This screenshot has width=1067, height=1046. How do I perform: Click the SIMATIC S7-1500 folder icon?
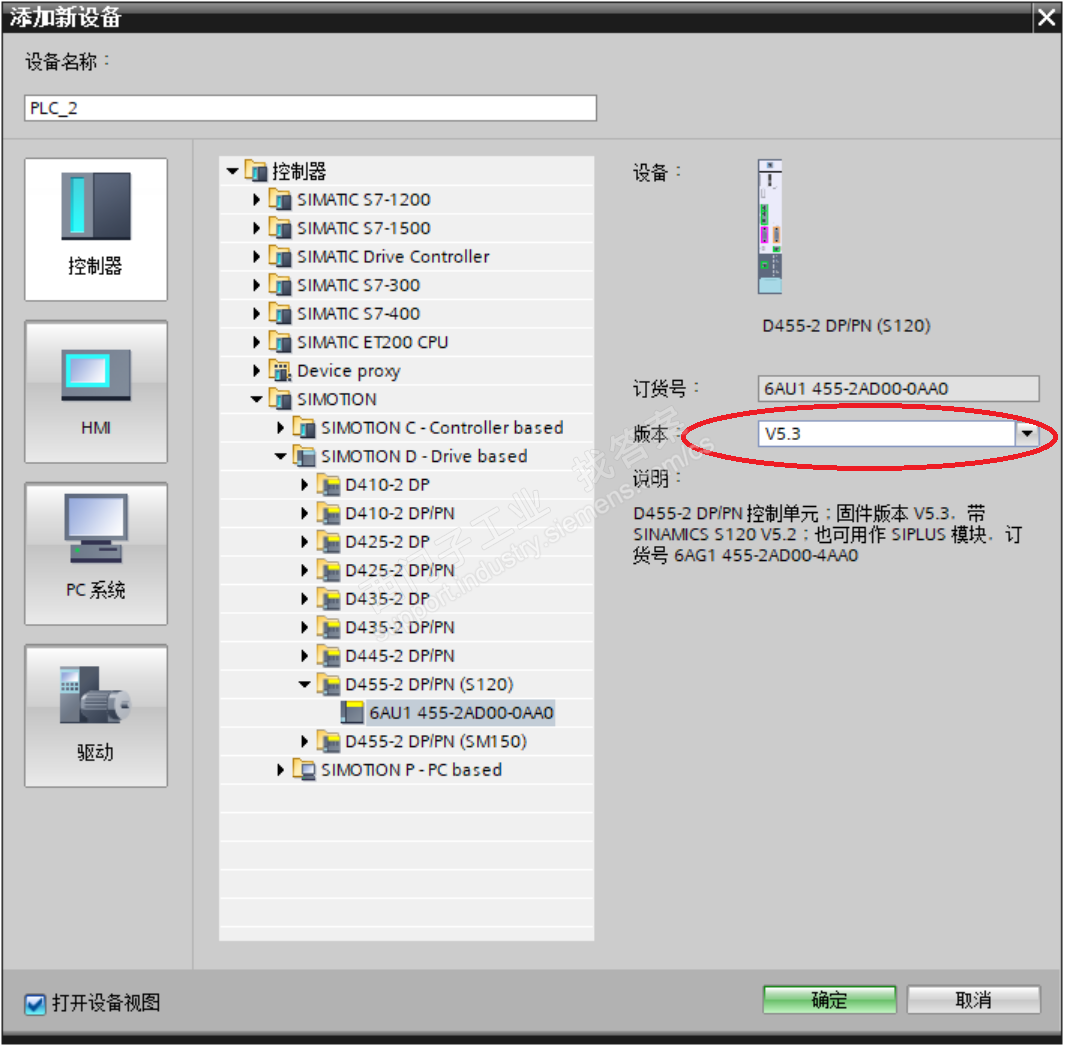pos(280,228)
